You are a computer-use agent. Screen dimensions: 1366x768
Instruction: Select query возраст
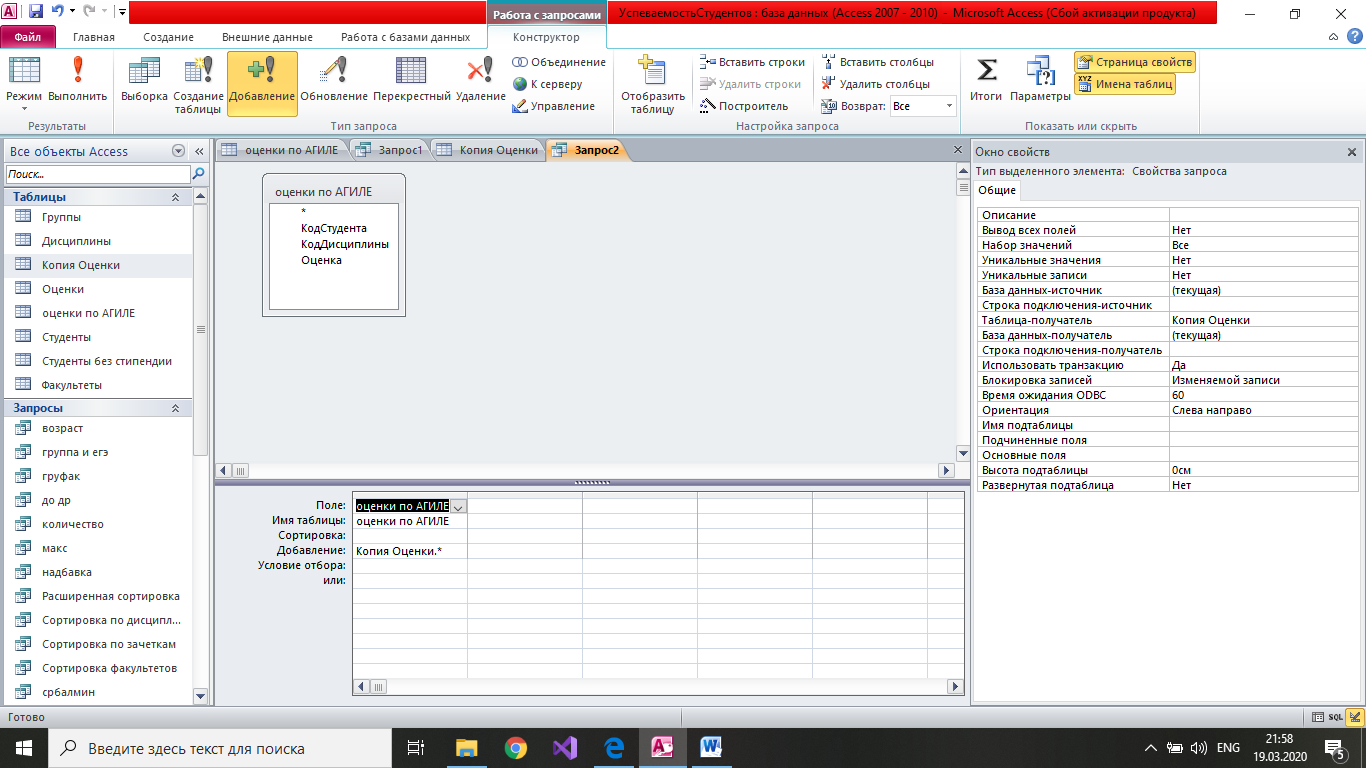(x=97, y=428)
